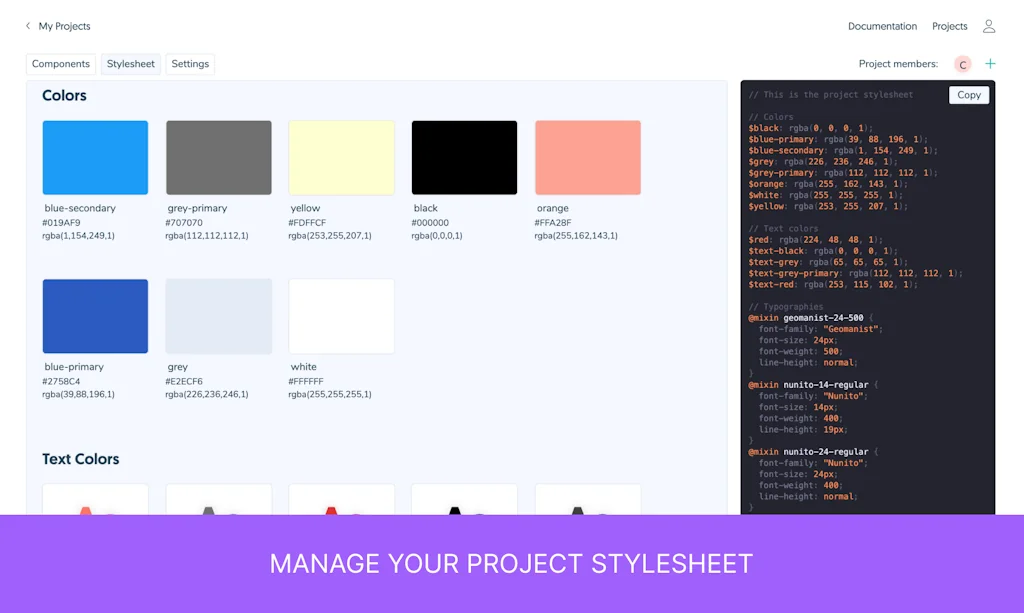The image size is (1024, 613).
Task: Open the Documentation link
Action: 882,26
